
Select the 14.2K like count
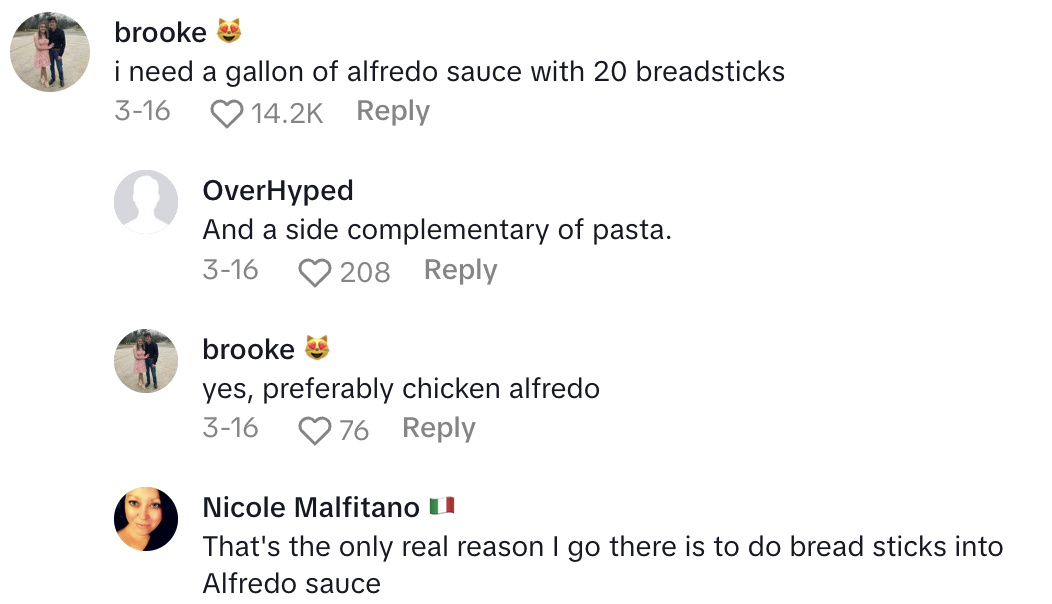[287, 113]
